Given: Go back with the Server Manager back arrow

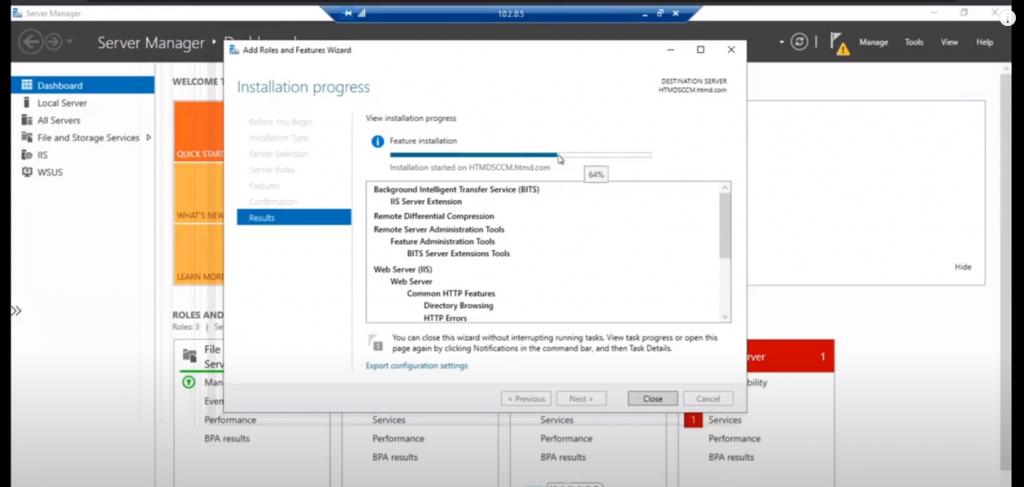Looking at the screenshot, I should [30, 42].
